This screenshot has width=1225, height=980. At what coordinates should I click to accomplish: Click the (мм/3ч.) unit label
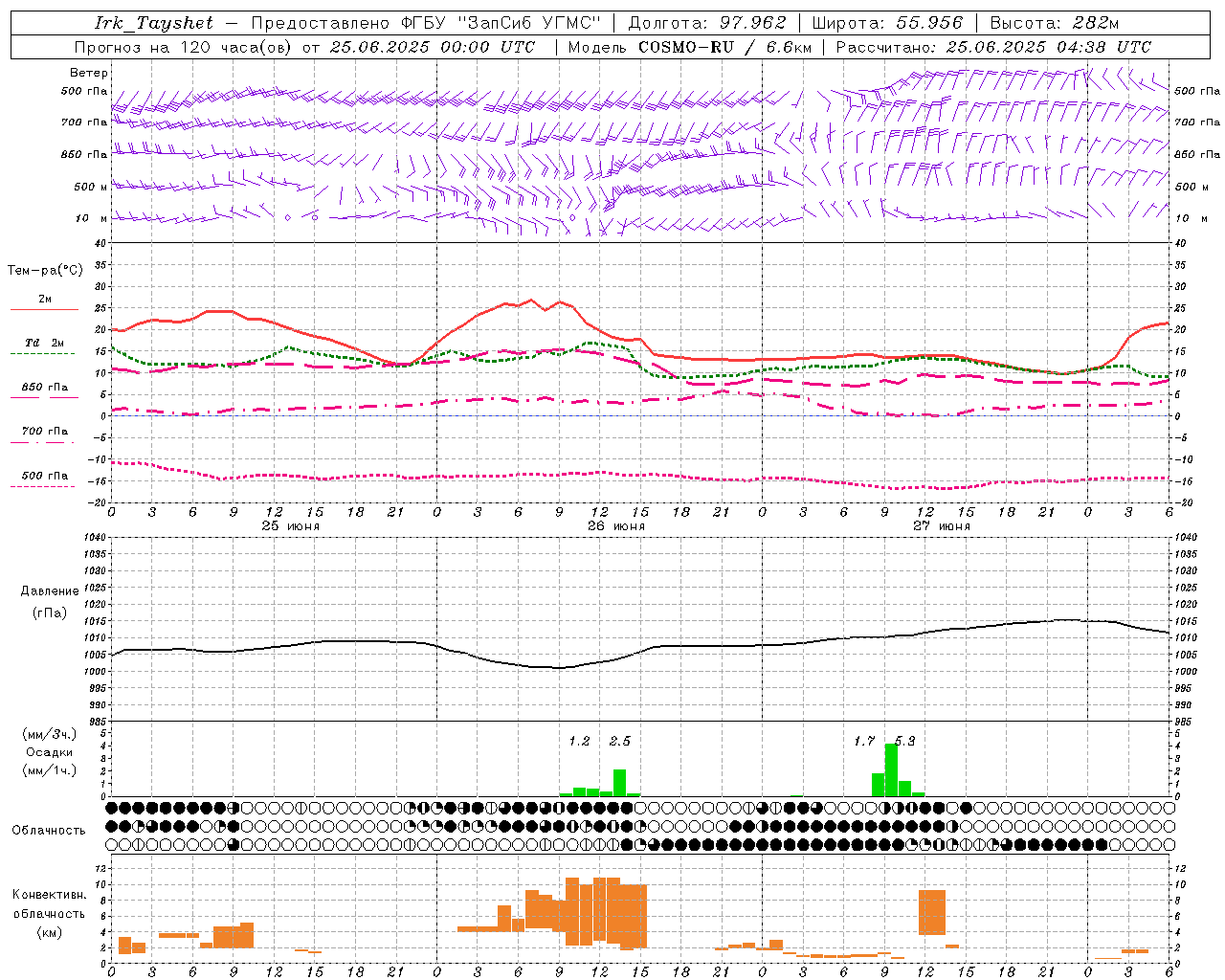[50, 734]
